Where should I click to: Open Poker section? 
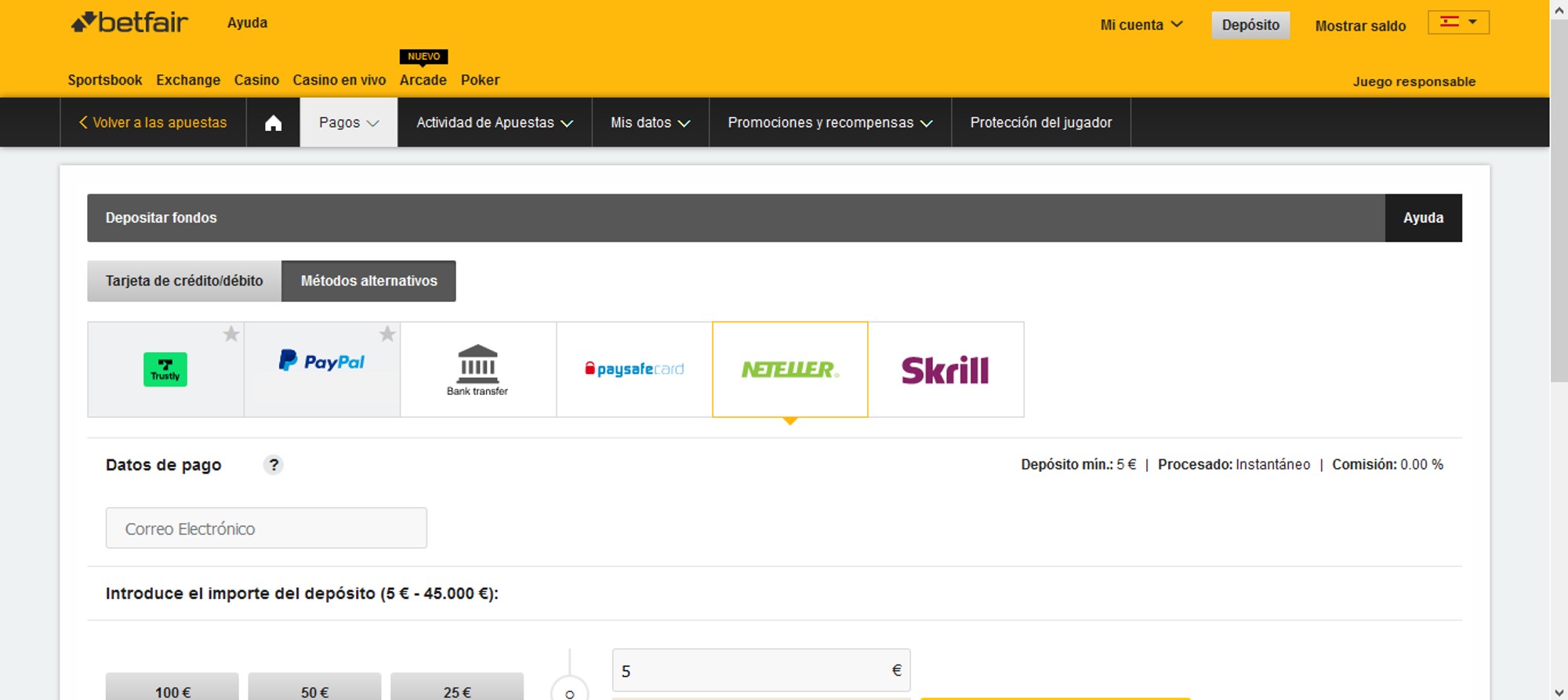[x=481, y=80]
